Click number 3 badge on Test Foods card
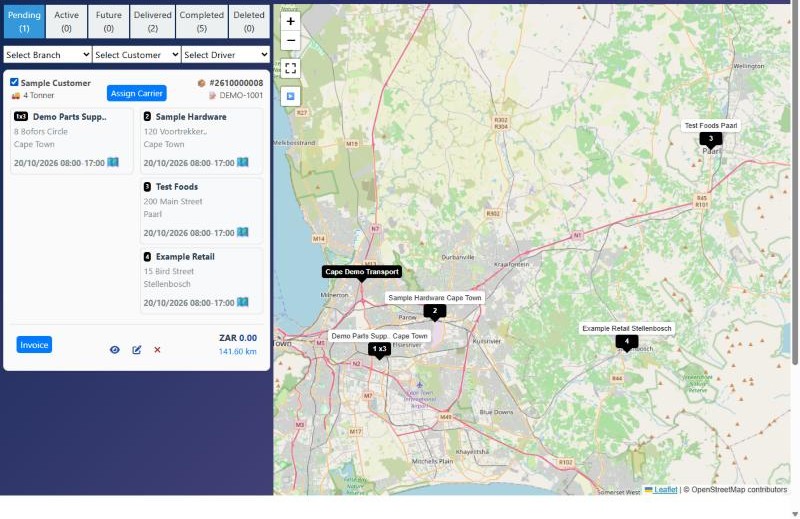This screenshot has width=800, height=519. coord(147,186)
